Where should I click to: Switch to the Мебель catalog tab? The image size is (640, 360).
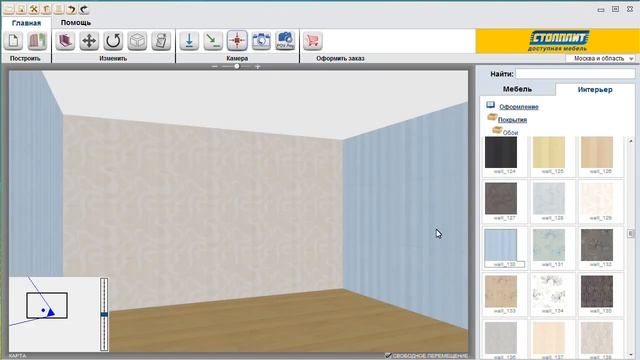coord(517,89)
